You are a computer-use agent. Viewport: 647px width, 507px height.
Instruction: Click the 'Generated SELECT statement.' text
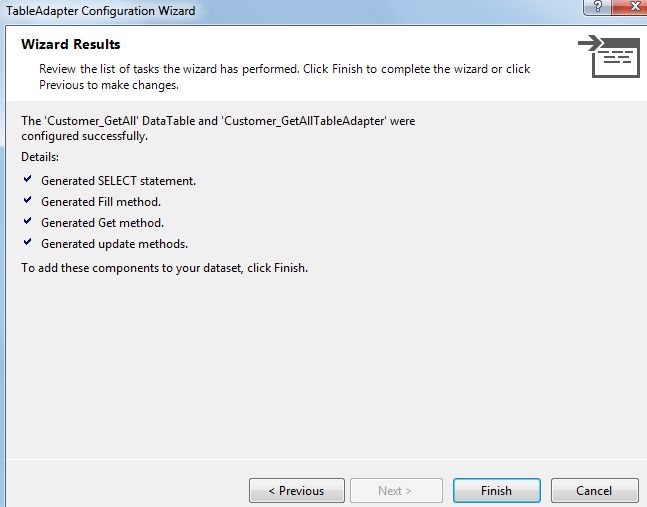[x=118, y=181]
